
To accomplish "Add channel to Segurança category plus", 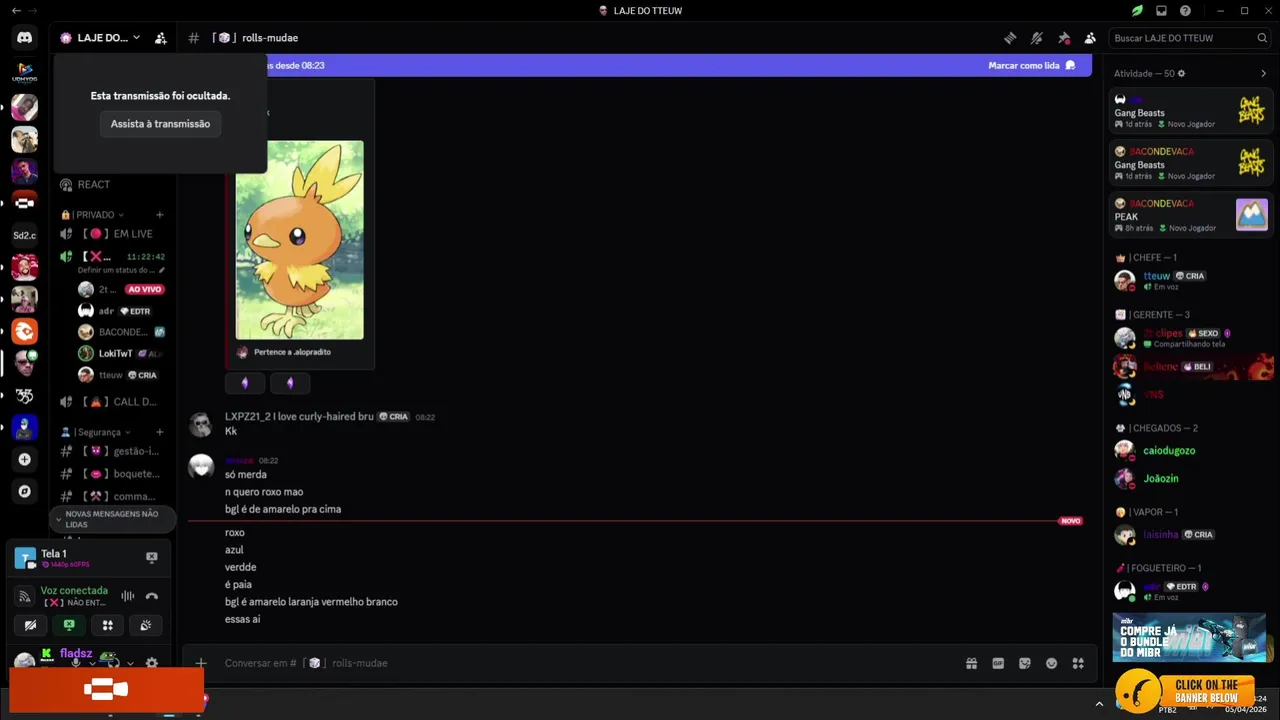I will (159, 432).
